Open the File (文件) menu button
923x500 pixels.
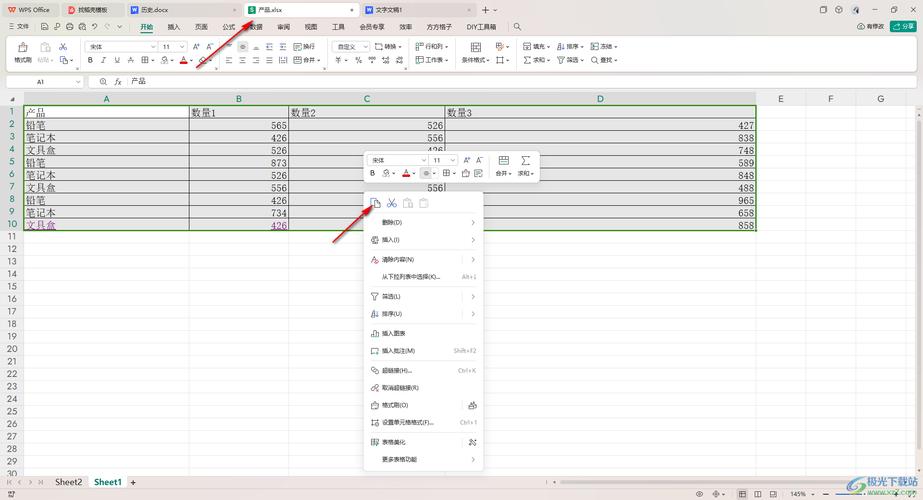19,27
